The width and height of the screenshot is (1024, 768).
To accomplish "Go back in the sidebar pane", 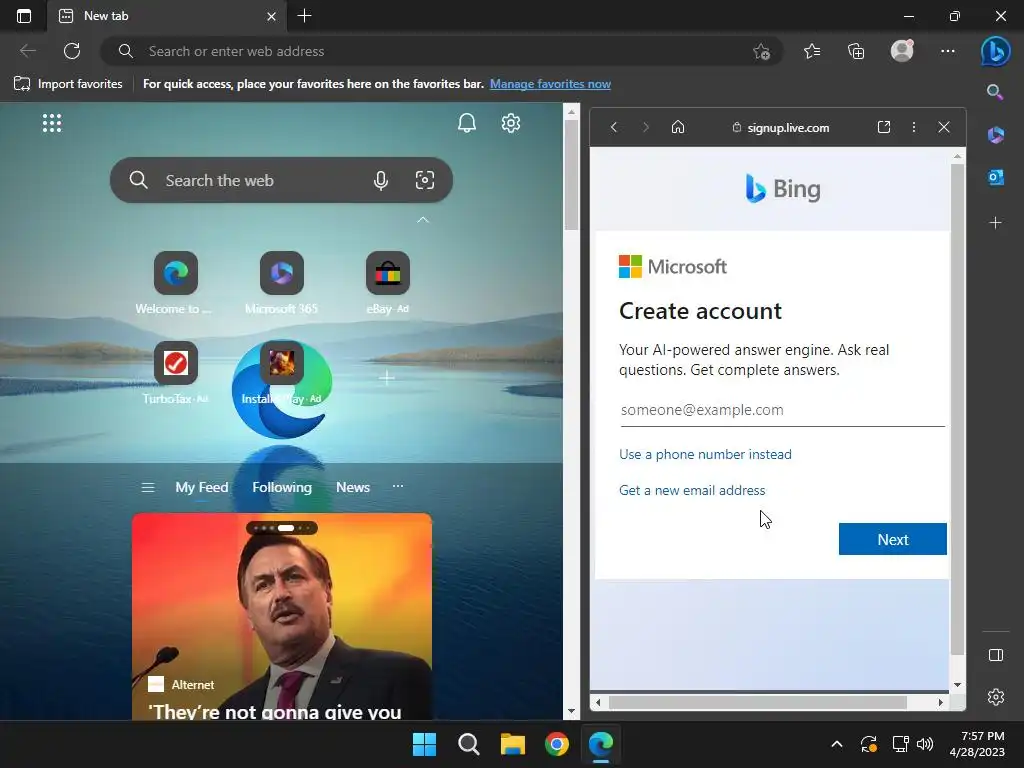I will [613, 127].
